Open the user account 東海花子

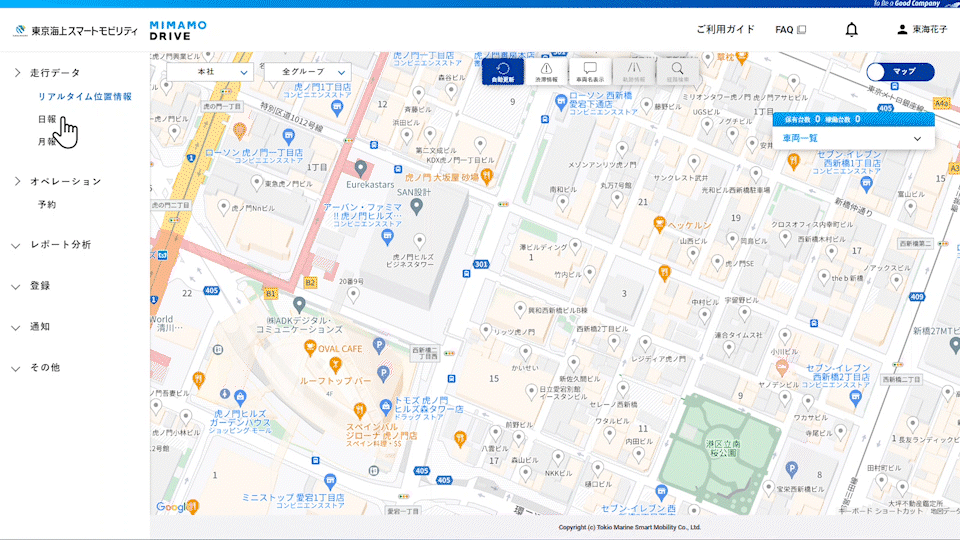921,29
